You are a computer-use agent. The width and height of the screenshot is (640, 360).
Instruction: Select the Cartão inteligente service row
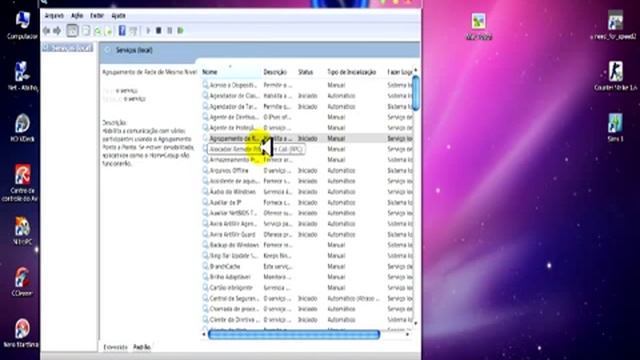307,288
